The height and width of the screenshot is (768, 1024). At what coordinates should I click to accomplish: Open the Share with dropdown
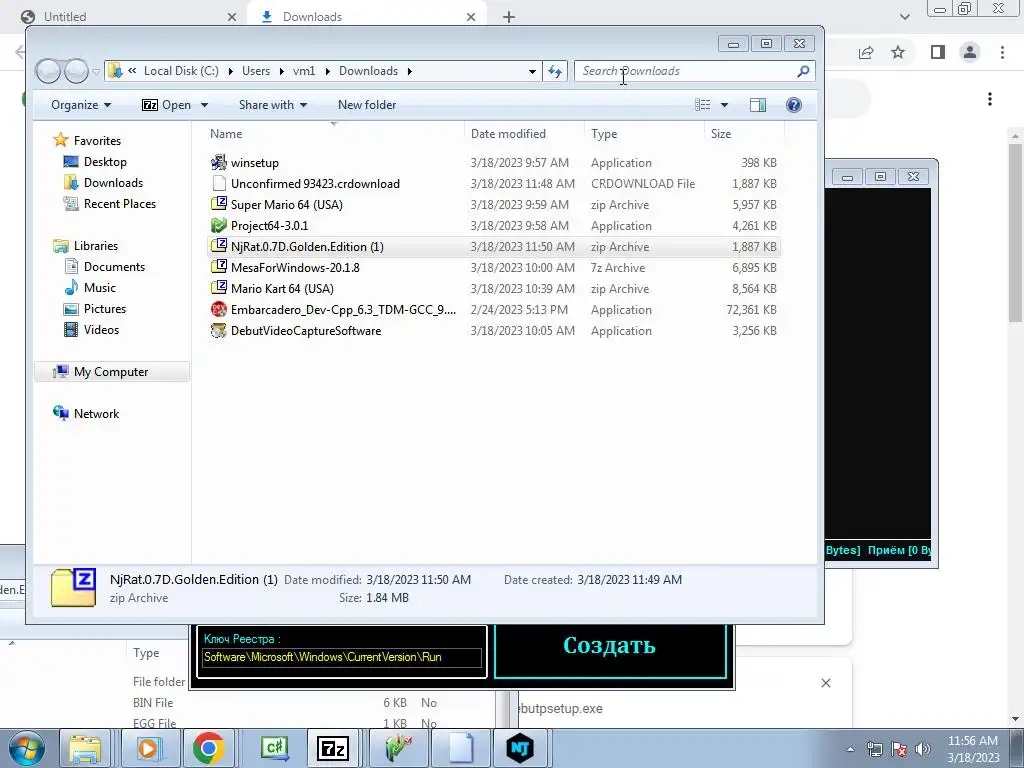[273, 105]
